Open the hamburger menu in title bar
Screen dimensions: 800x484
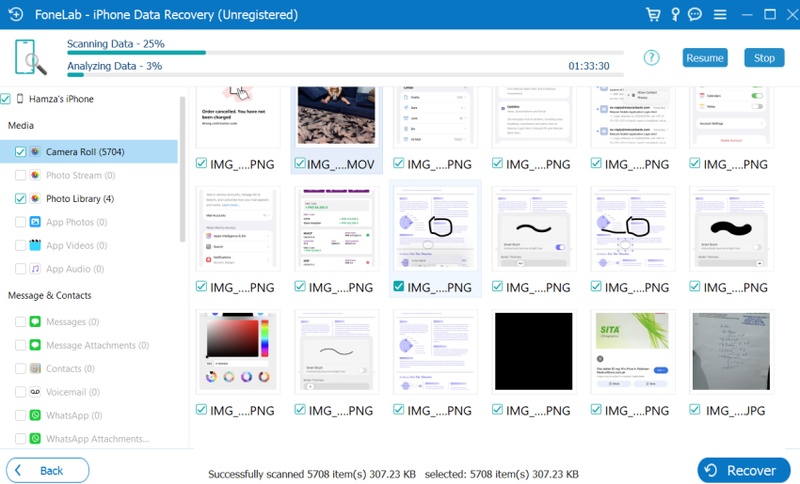coord(720,14)
